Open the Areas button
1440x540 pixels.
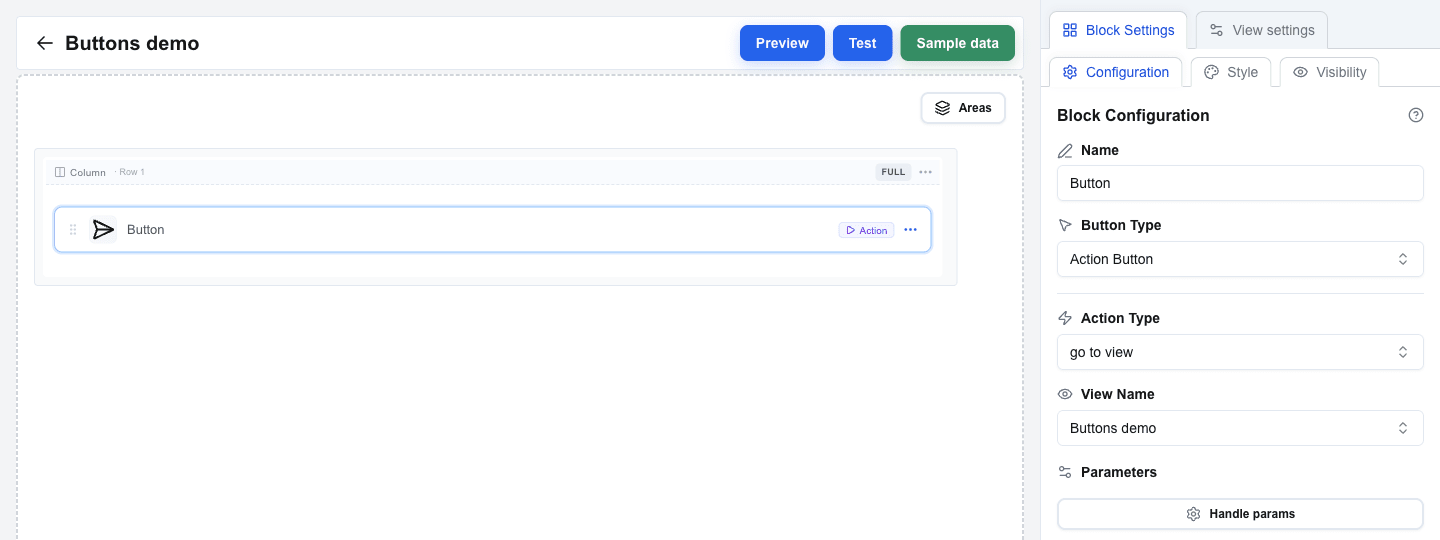(x=963, y=108)
